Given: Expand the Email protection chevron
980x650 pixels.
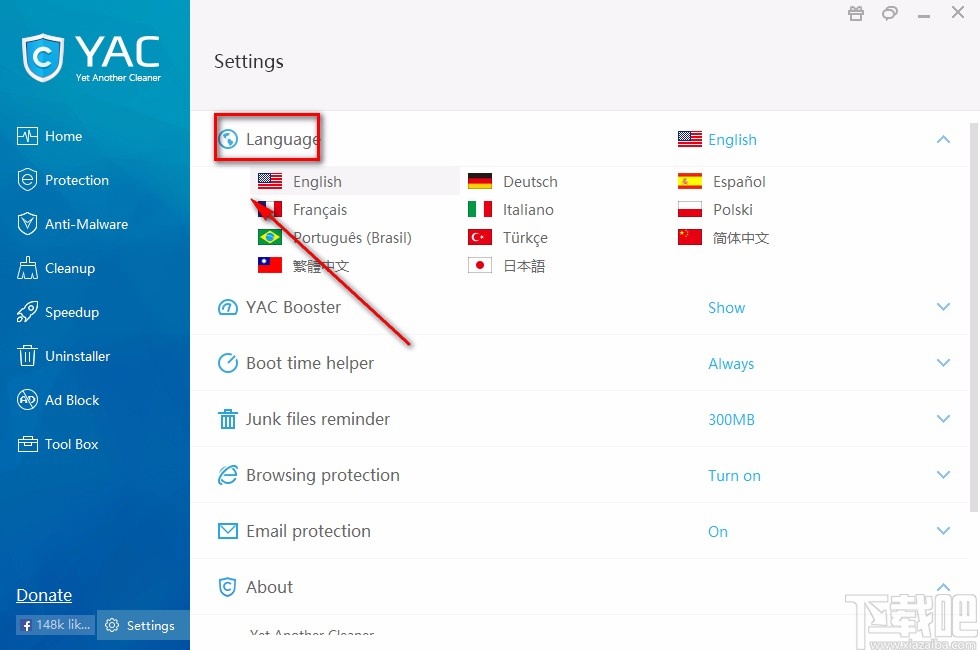Looking at the screenshot, I should click(943, 531).
